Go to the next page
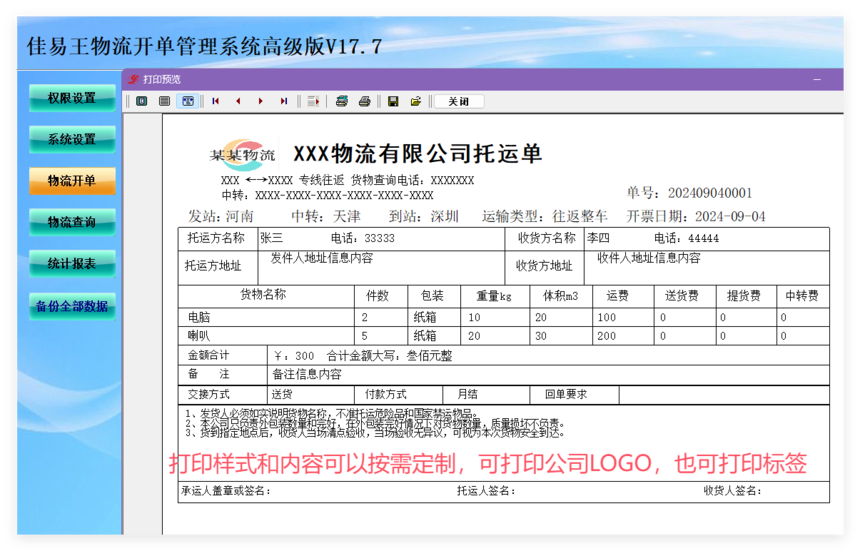 261,101
